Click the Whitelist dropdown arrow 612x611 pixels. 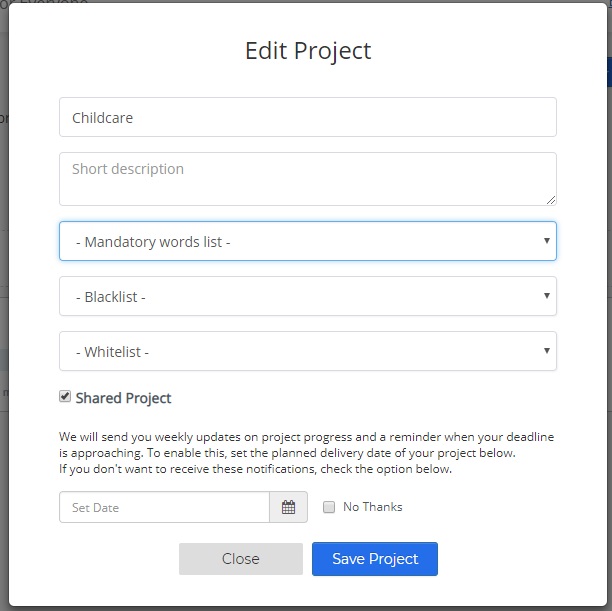pyautogui.click(x=547, y=351)
